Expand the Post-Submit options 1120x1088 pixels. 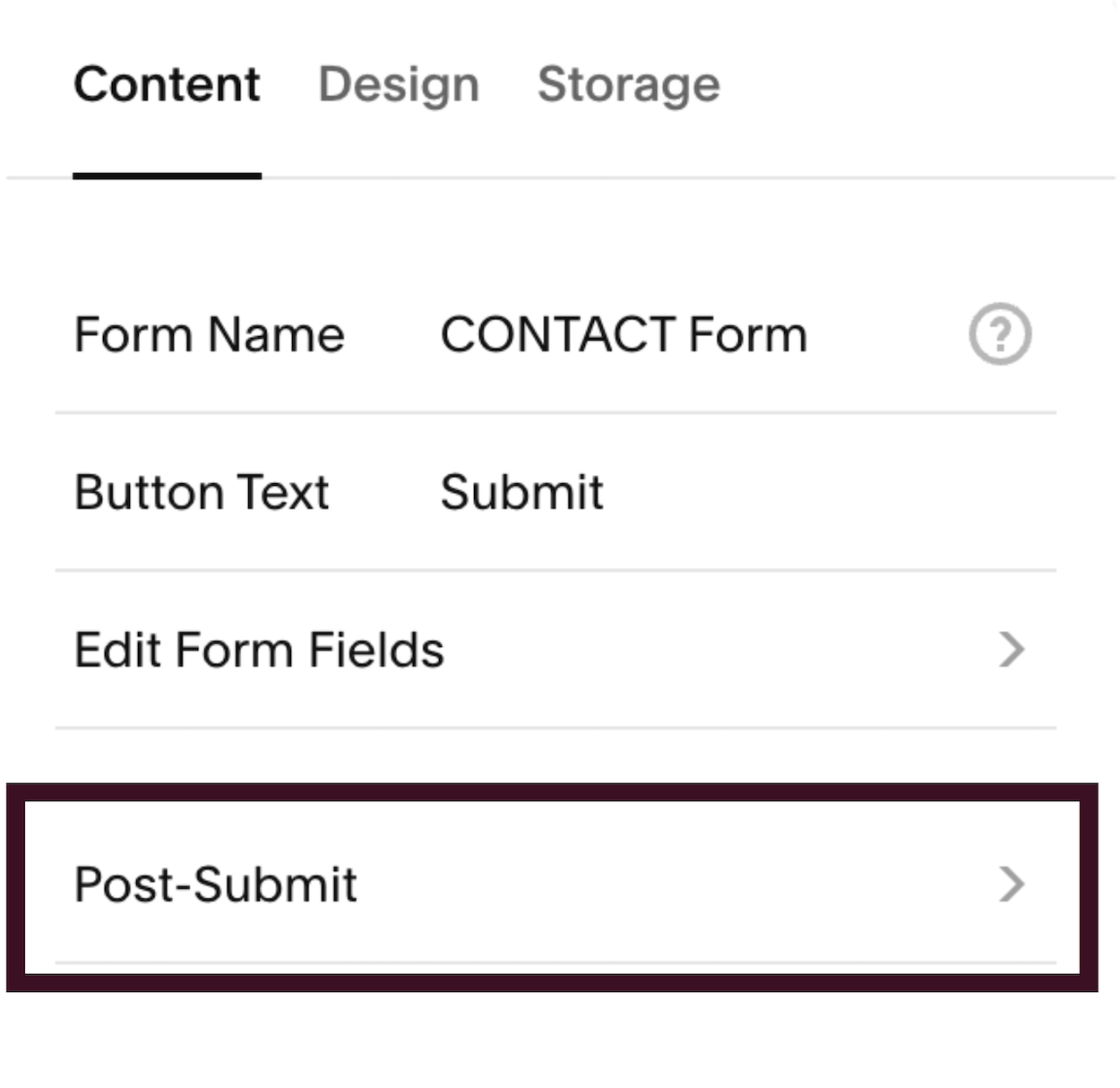(x=556, y=885)
